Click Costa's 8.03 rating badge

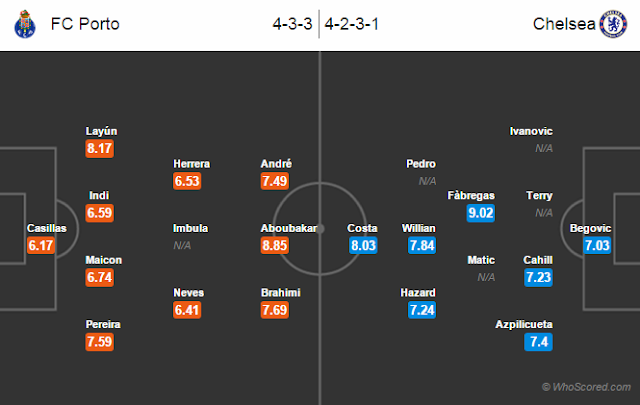[363, 244]
